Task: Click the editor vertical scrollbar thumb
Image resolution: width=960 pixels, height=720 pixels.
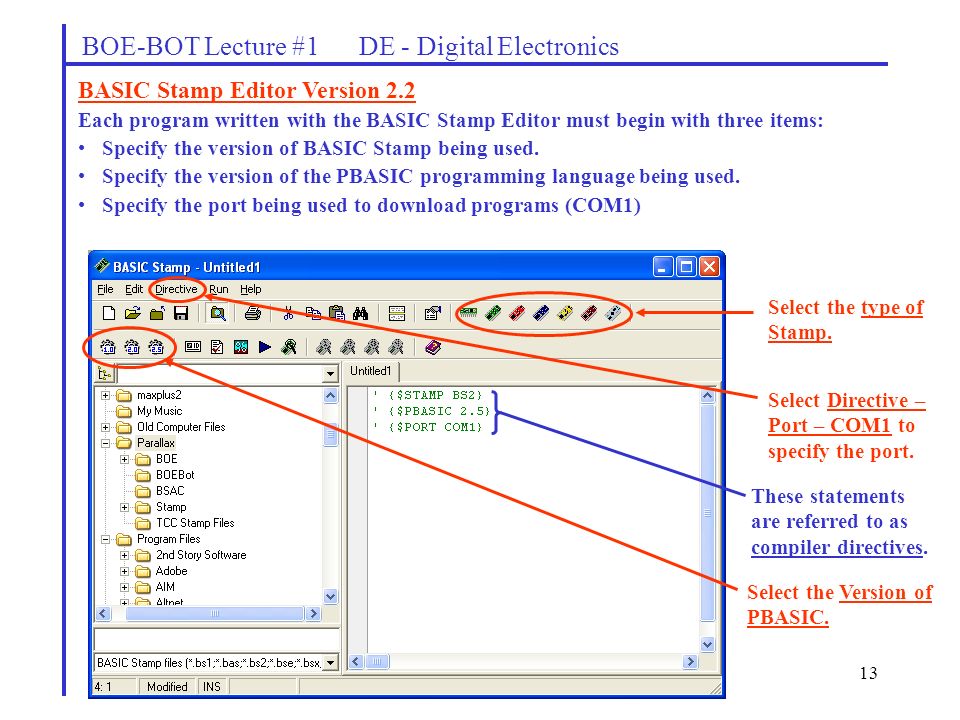Action: [707, 512]
